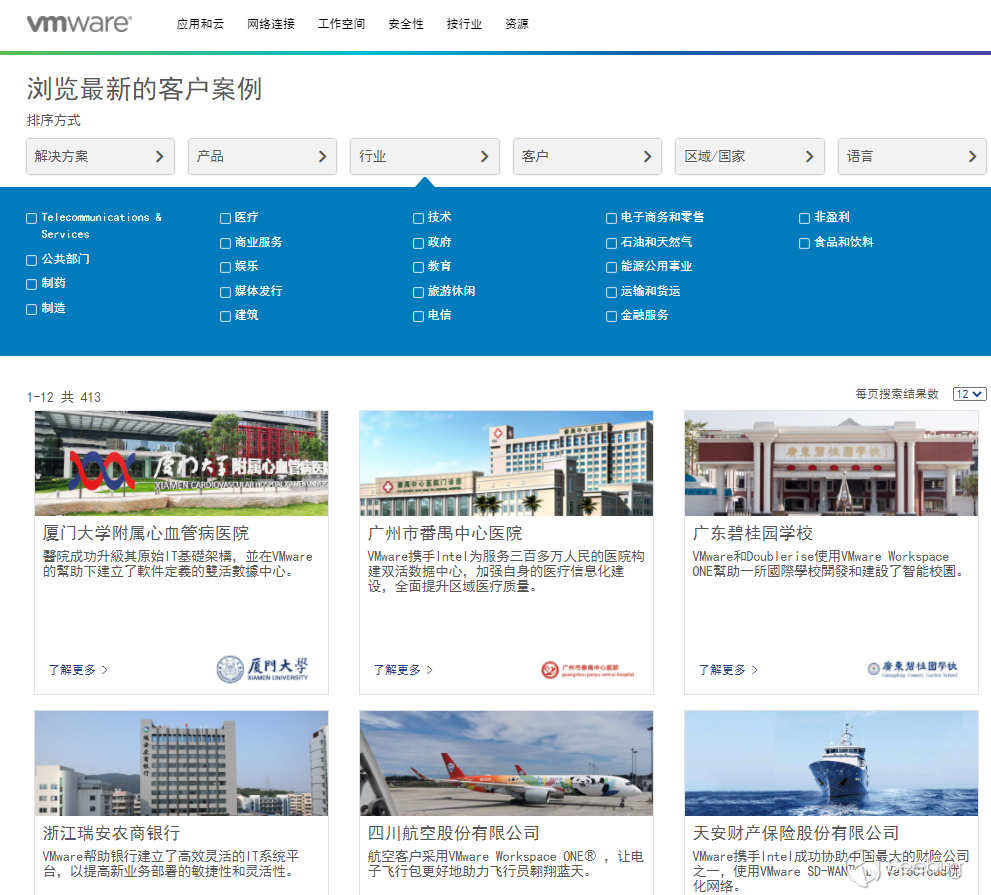
Task: Click the Xiamen University logo
Action: (262, 669)
